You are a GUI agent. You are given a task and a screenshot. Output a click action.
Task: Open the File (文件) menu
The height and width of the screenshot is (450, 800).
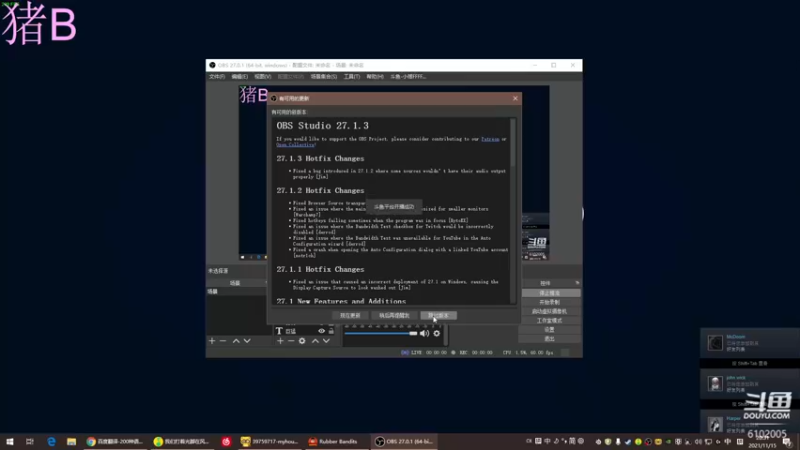(216, 77)
